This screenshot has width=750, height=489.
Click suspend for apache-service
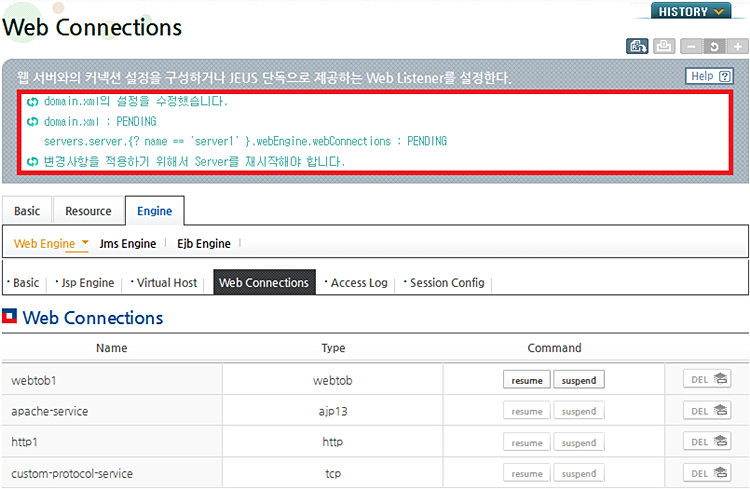pos(579,411)
